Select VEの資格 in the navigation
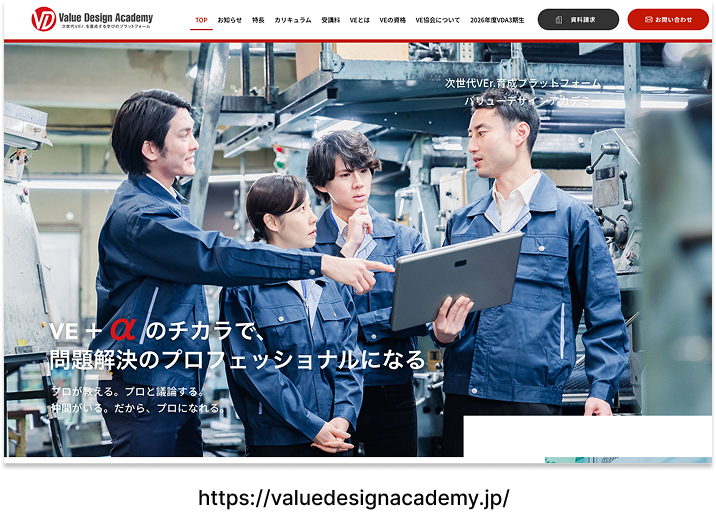 [x=393, y=20]
